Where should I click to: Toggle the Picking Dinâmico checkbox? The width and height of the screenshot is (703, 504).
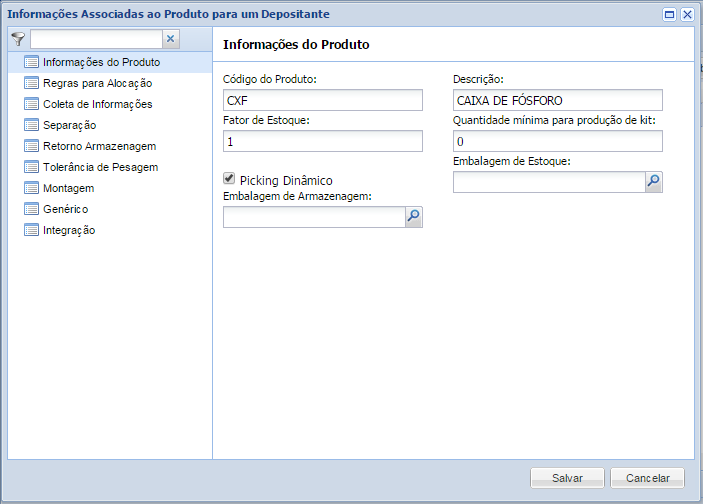[x=229, y=178]
